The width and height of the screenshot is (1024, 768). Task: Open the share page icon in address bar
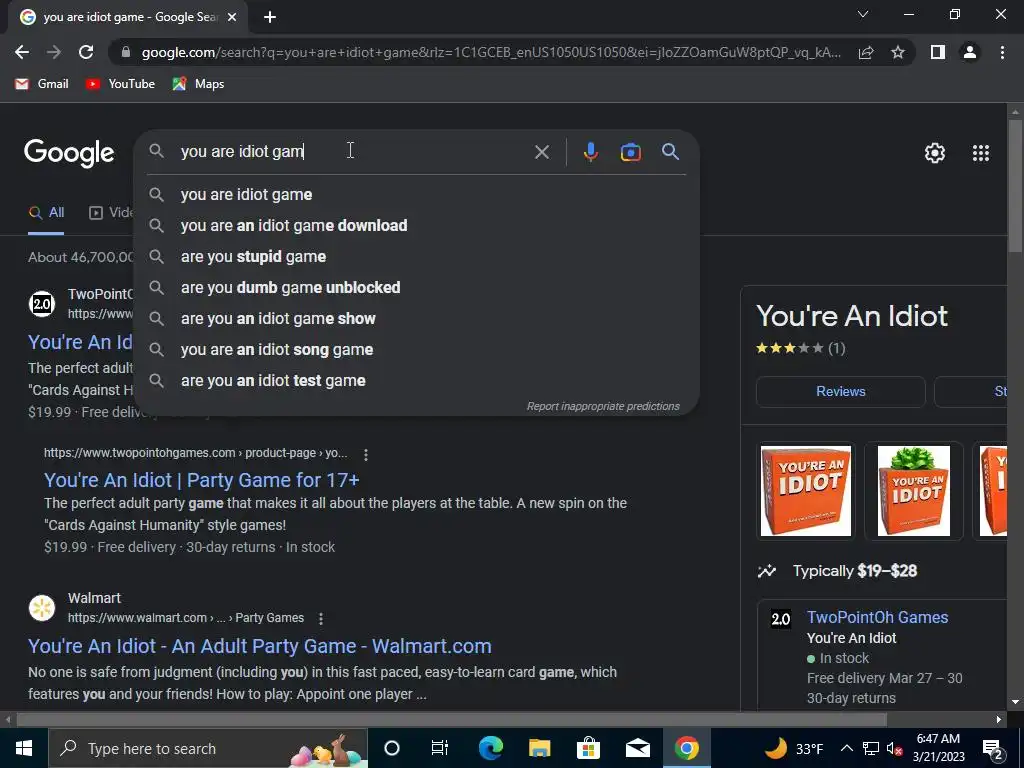(x=866, y=52)
